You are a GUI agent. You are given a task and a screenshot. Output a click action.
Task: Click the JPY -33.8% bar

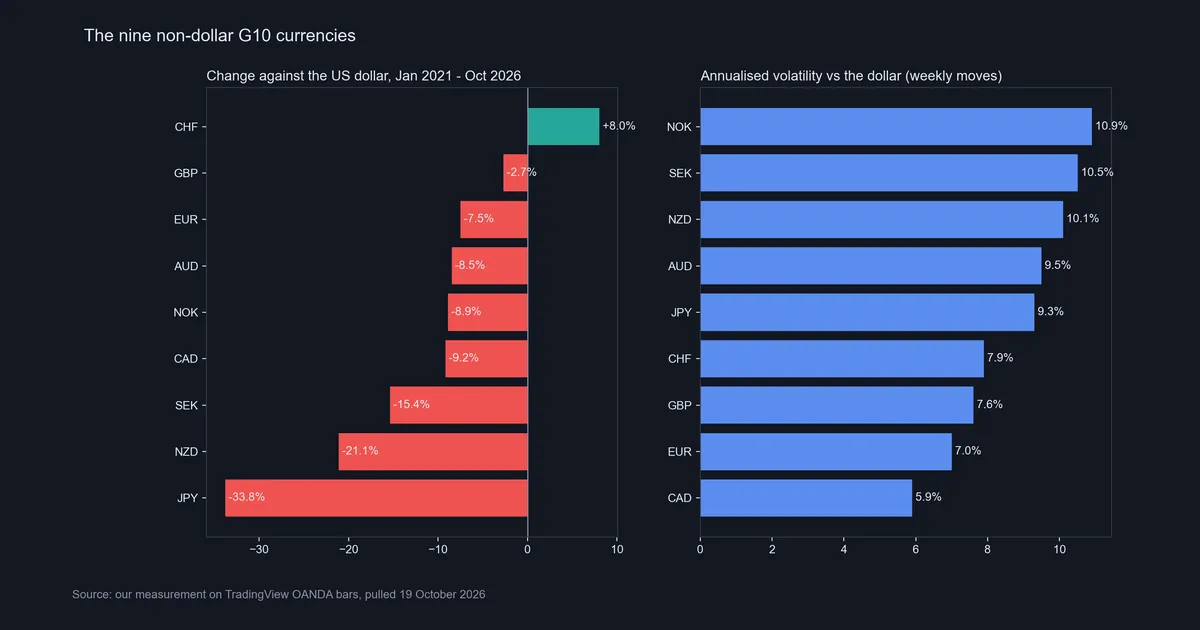[x=377, y=498]
